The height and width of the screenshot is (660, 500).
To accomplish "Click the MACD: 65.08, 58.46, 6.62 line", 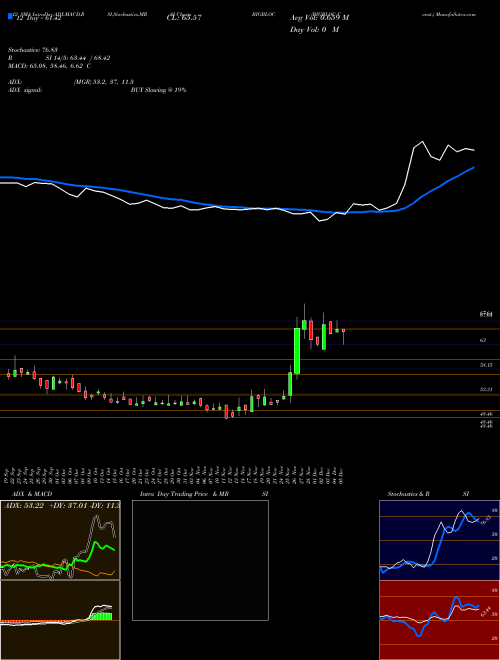I will click(50, 66).
